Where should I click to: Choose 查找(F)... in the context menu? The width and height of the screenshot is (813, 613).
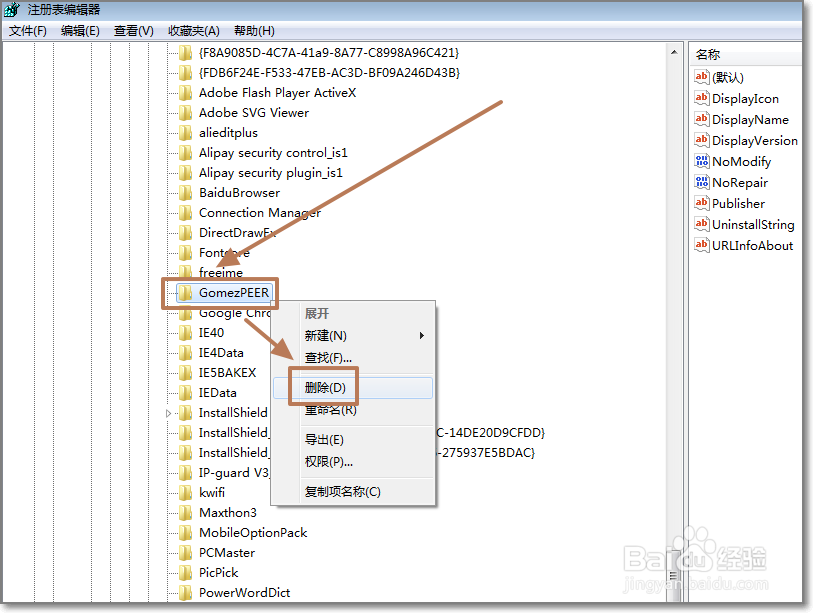tap(353, 358)
